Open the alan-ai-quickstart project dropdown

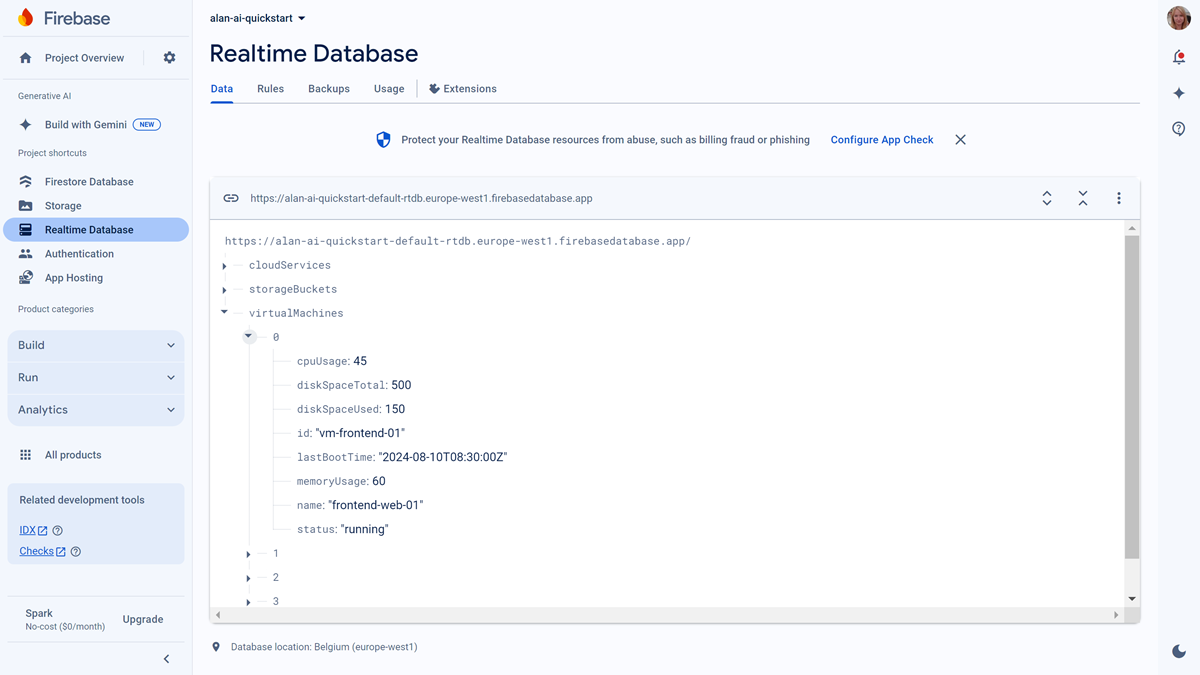256,17
